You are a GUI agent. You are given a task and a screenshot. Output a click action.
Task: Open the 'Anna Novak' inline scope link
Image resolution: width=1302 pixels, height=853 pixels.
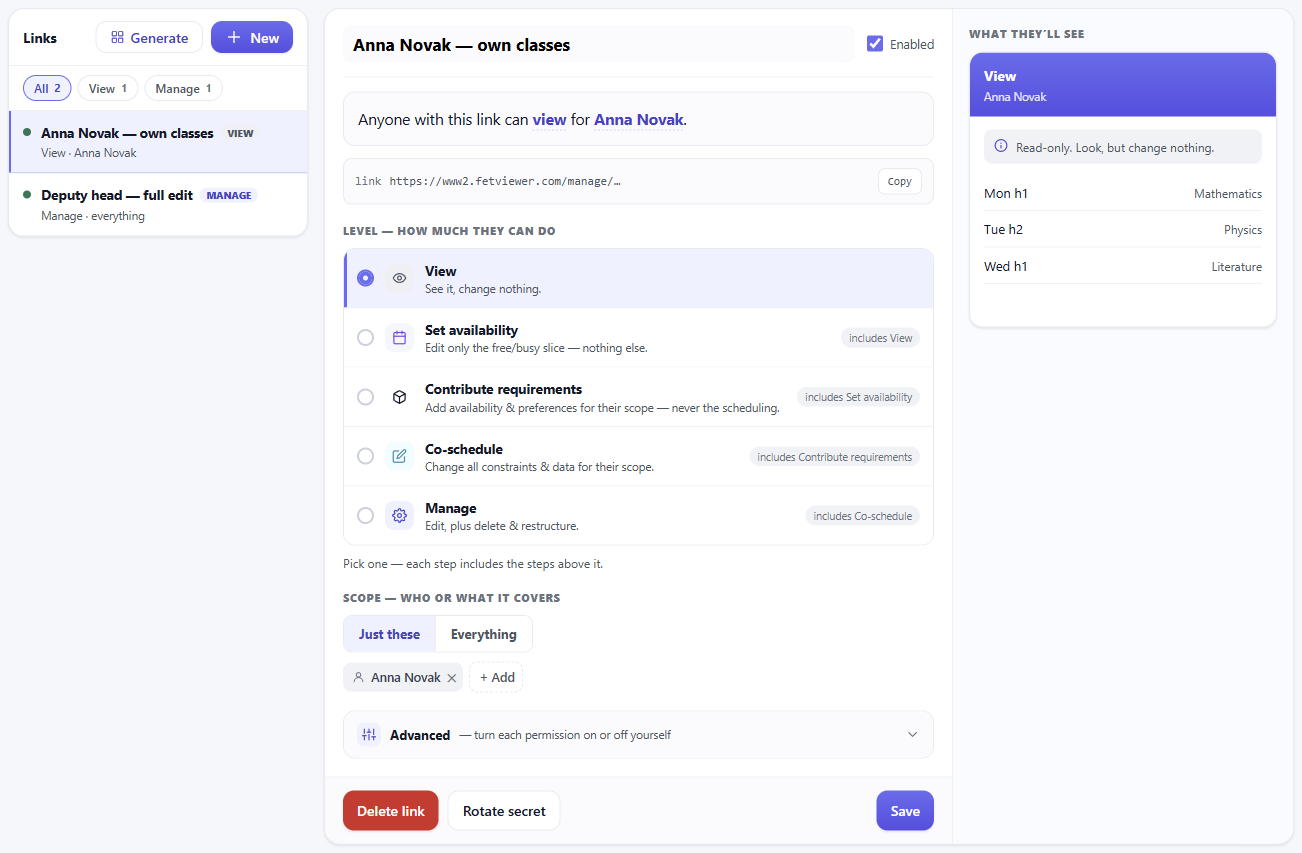(639, 120)
